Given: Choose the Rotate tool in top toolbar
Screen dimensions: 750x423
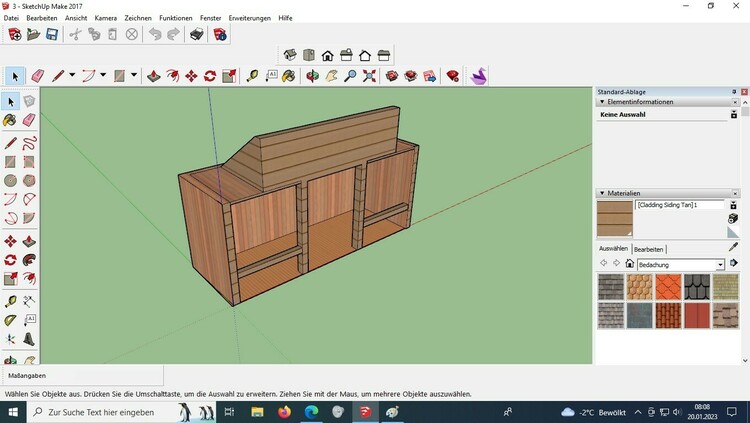Looking at the screenshot, I should click(210, 76).
